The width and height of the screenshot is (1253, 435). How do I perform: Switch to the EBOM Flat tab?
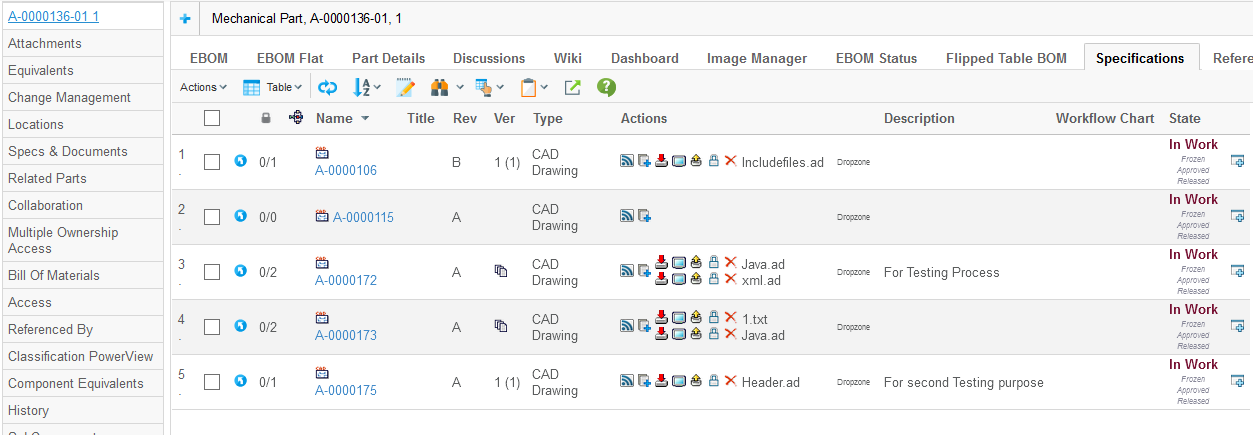[290, 58]
